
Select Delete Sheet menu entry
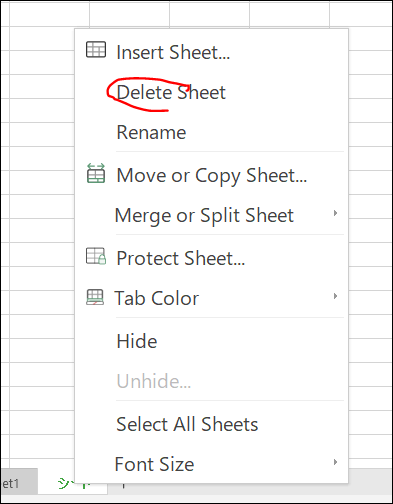tap(212, 92)
